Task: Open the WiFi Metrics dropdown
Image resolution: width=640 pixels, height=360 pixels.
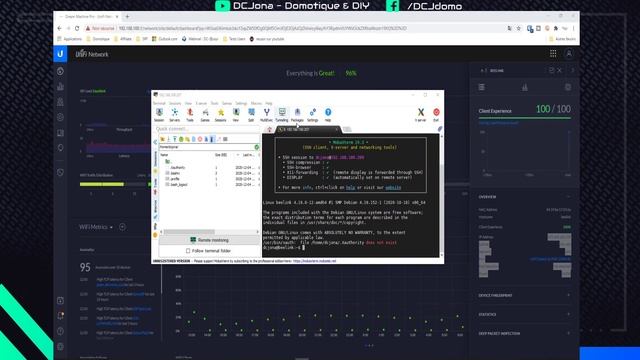Action: point(96,227)
